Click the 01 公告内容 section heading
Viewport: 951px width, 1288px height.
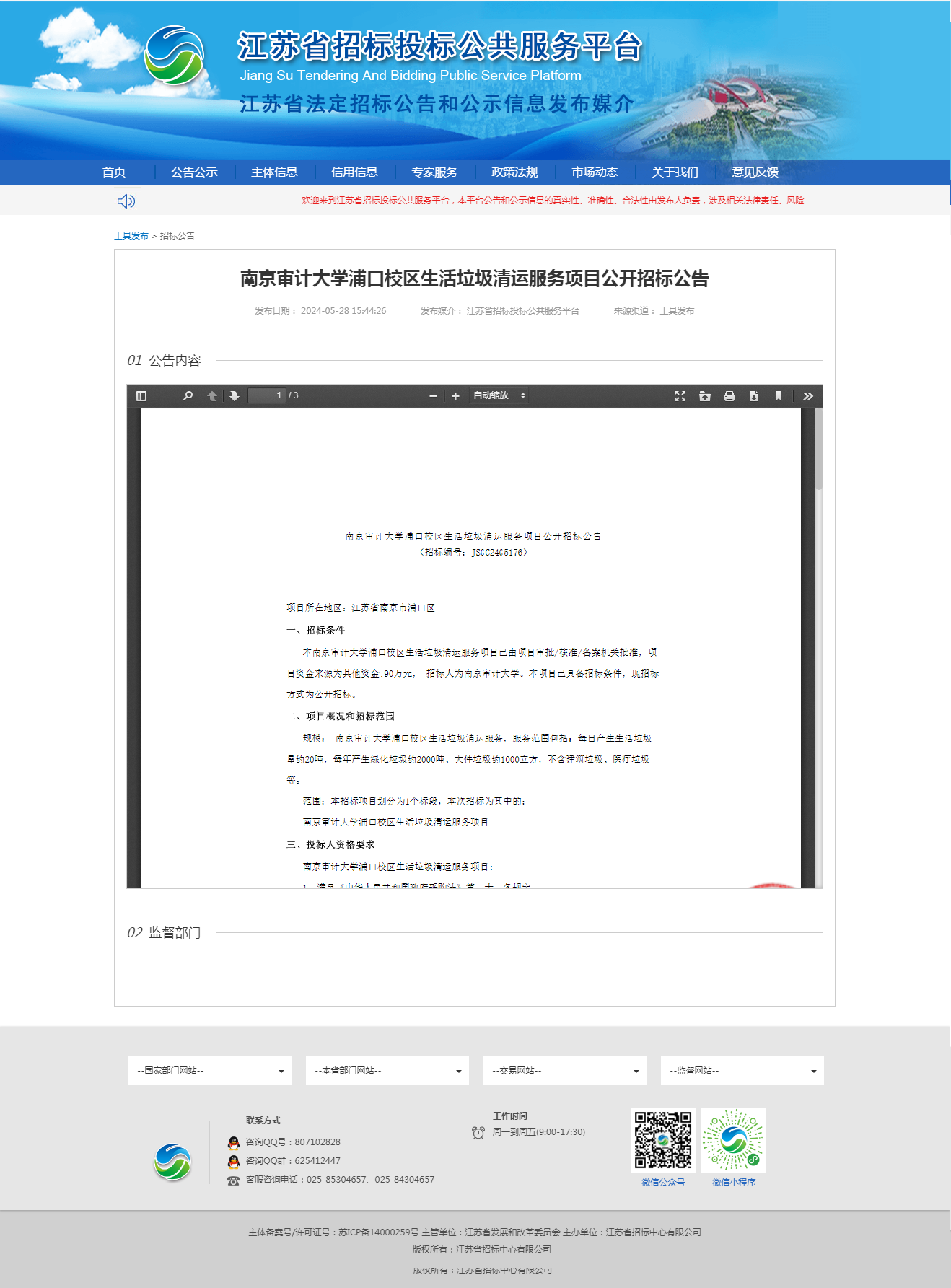(164, 361)
